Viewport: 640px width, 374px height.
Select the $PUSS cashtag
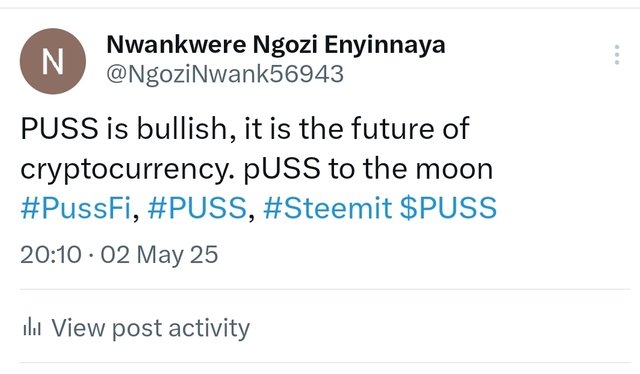click(448, 208)
